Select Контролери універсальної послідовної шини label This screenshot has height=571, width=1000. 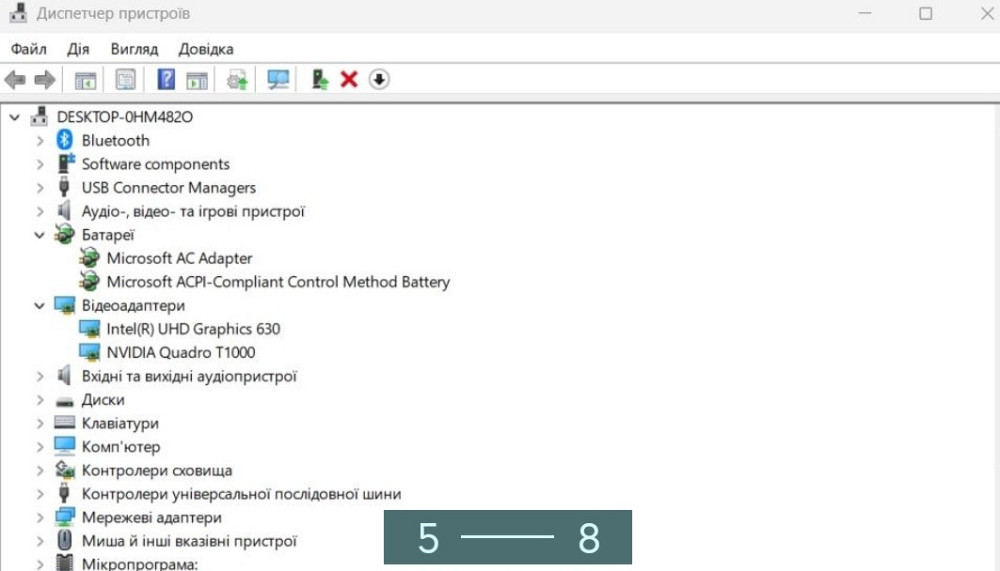[241, 494]
